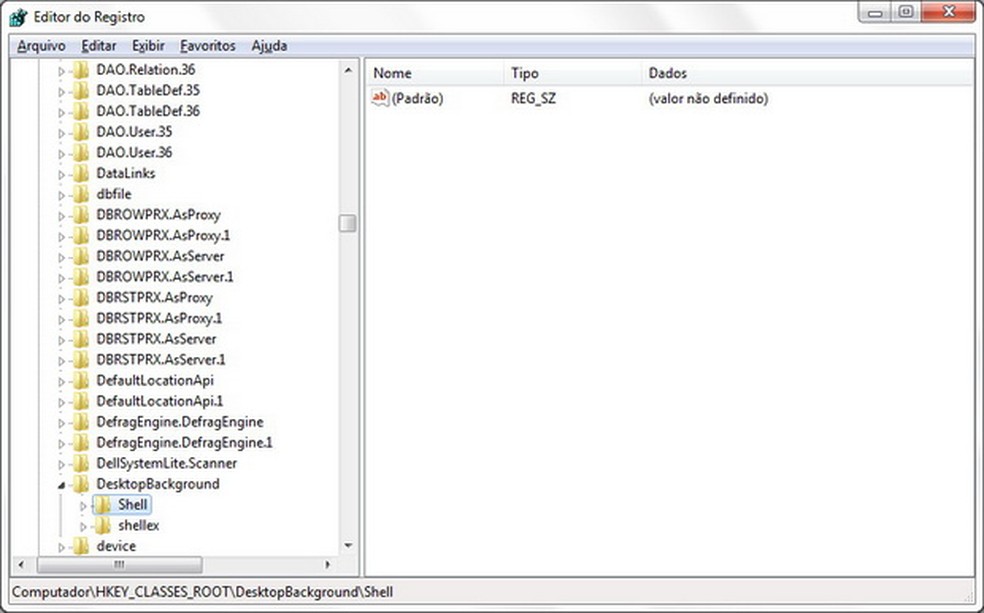
Task: Open the Editar menu
Action: [99, 46]
